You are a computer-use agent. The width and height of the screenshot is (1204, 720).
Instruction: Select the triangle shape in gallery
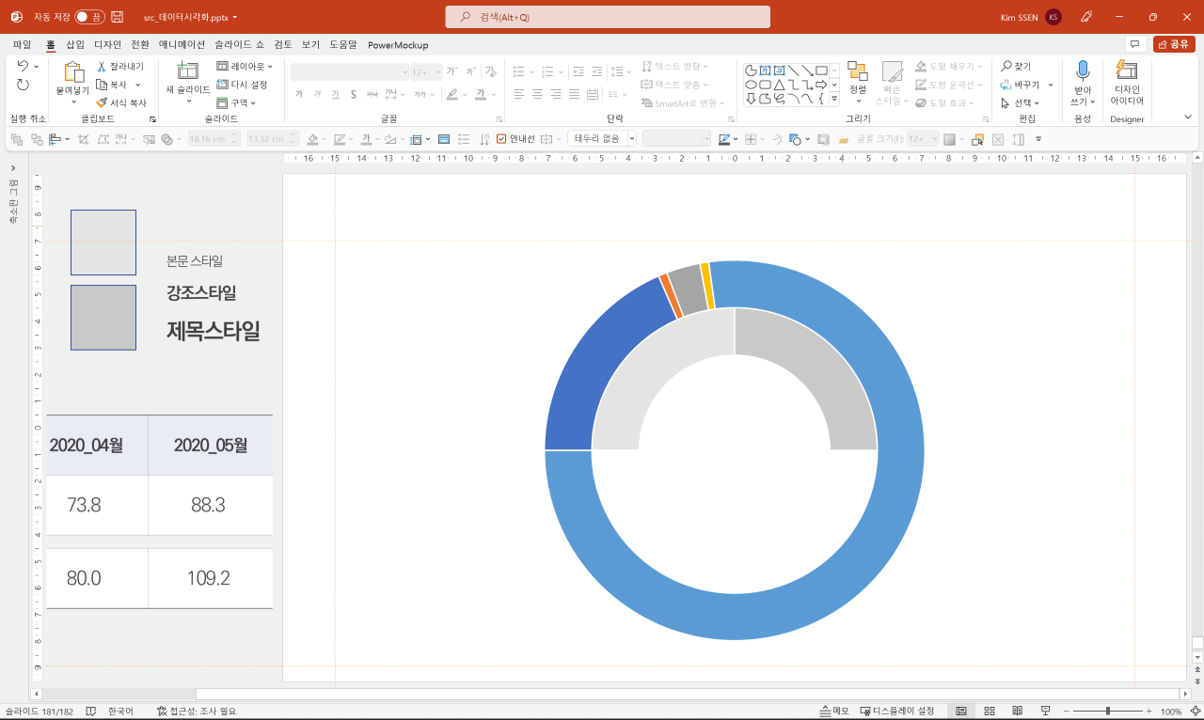click(x=779, y=85)
